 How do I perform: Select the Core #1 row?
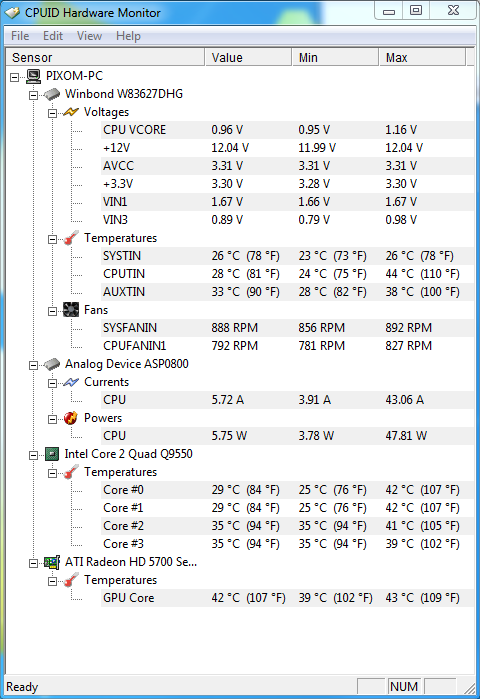pyautogui.click(x=287, y=508)
